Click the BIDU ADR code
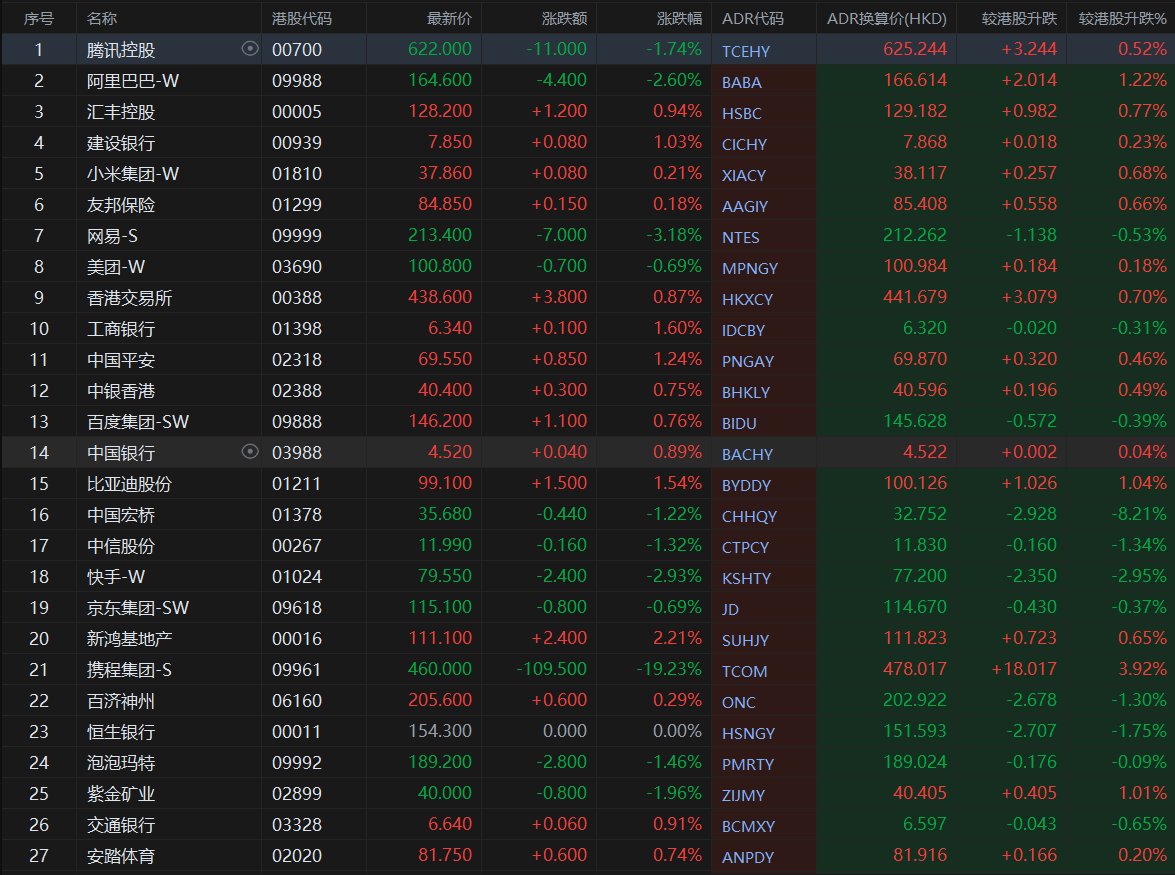The width and height of the screenshot is (1175, 875). (x=739, y=424)
